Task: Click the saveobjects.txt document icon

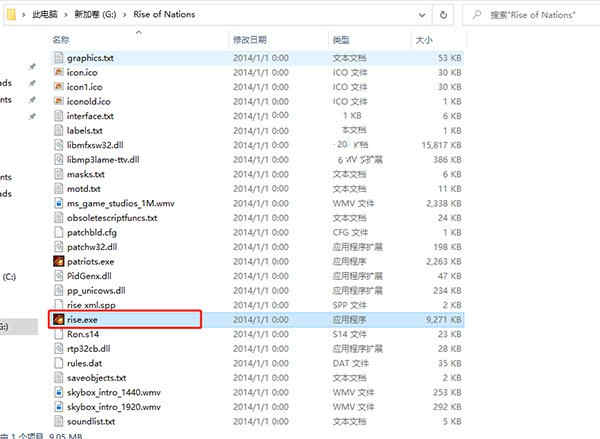Action: (59, 378)
